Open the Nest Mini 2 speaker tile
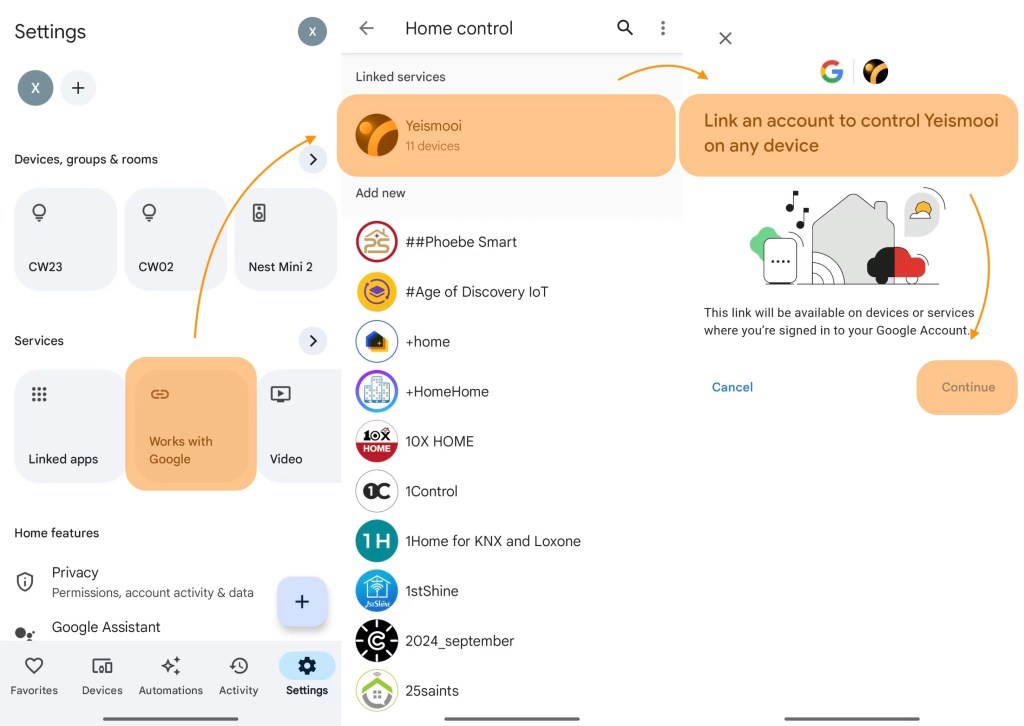The height and width of the screenshot is (726, 1024). (x=284, y=239)
